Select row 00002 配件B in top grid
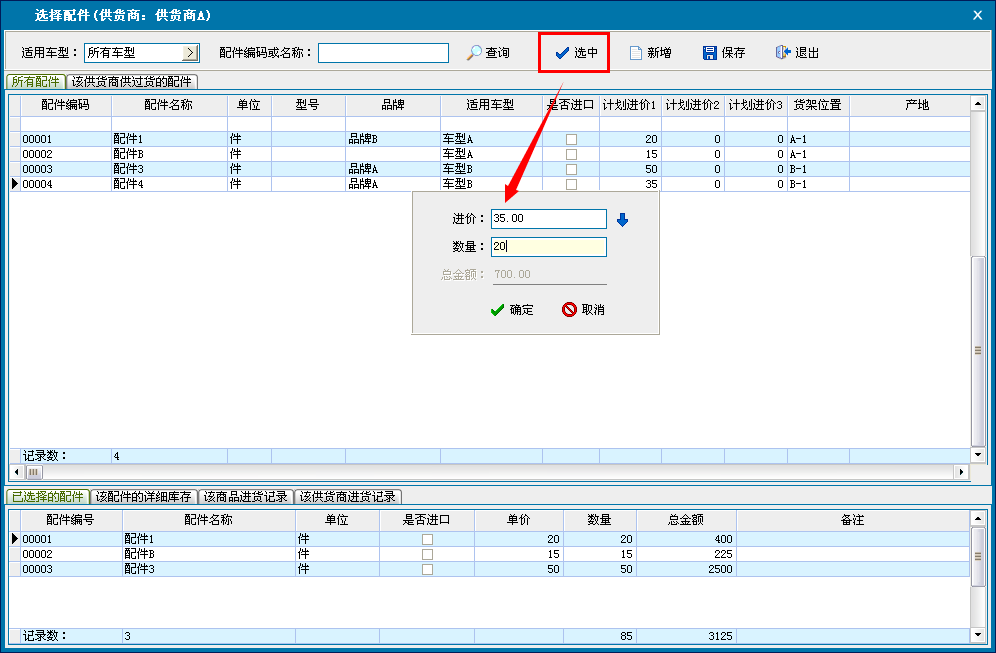This screenshot has height=653, width=996. pyautogui.click(x=140, y=155)
